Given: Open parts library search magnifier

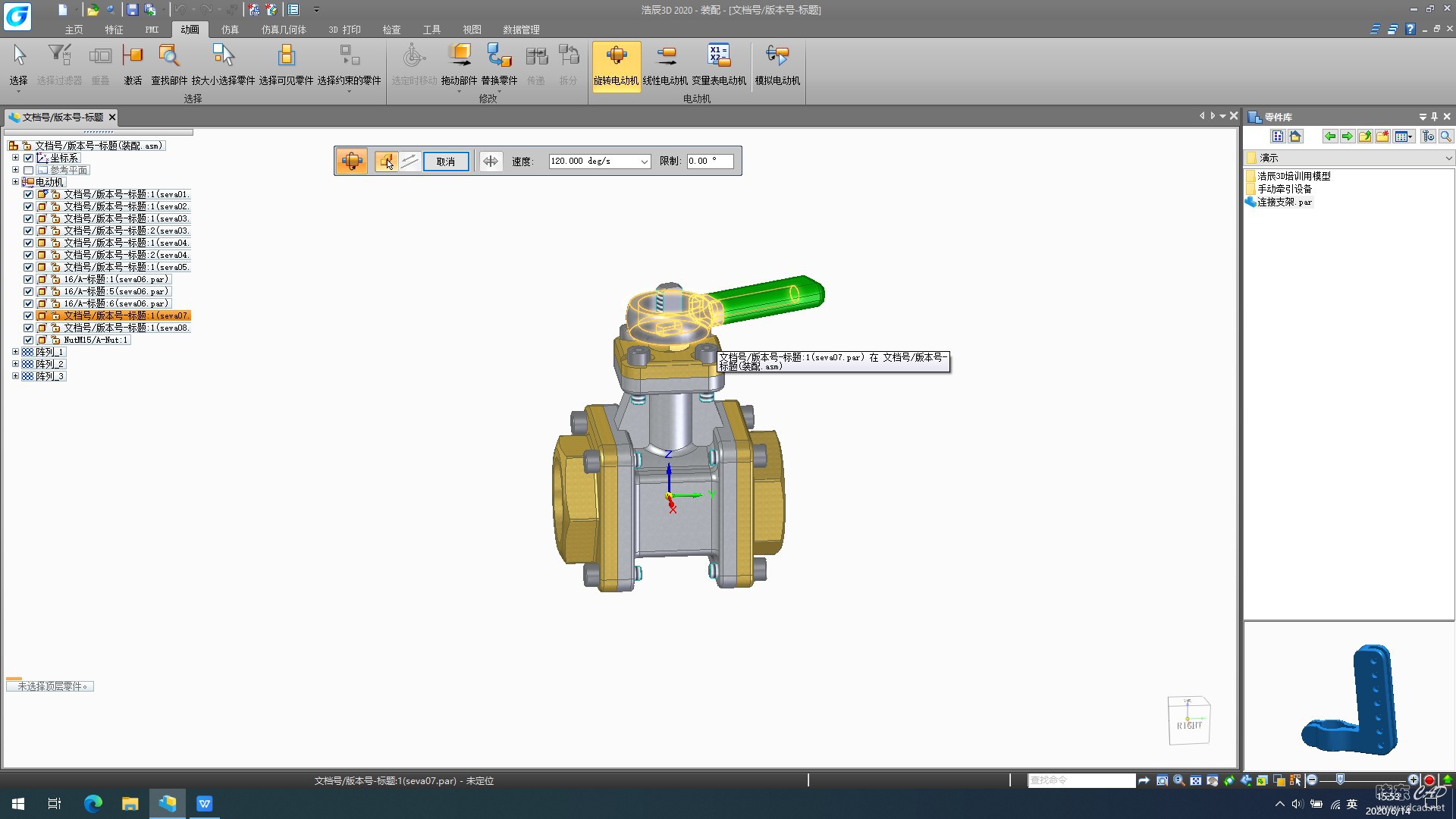Looking at the screenshot, I should point(1445,136).
